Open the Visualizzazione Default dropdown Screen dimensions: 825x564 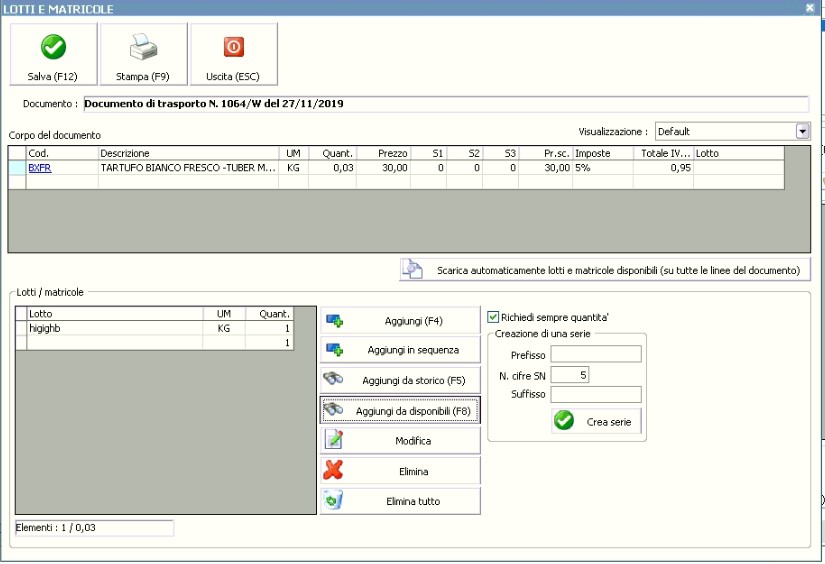[x=802, y=131]
